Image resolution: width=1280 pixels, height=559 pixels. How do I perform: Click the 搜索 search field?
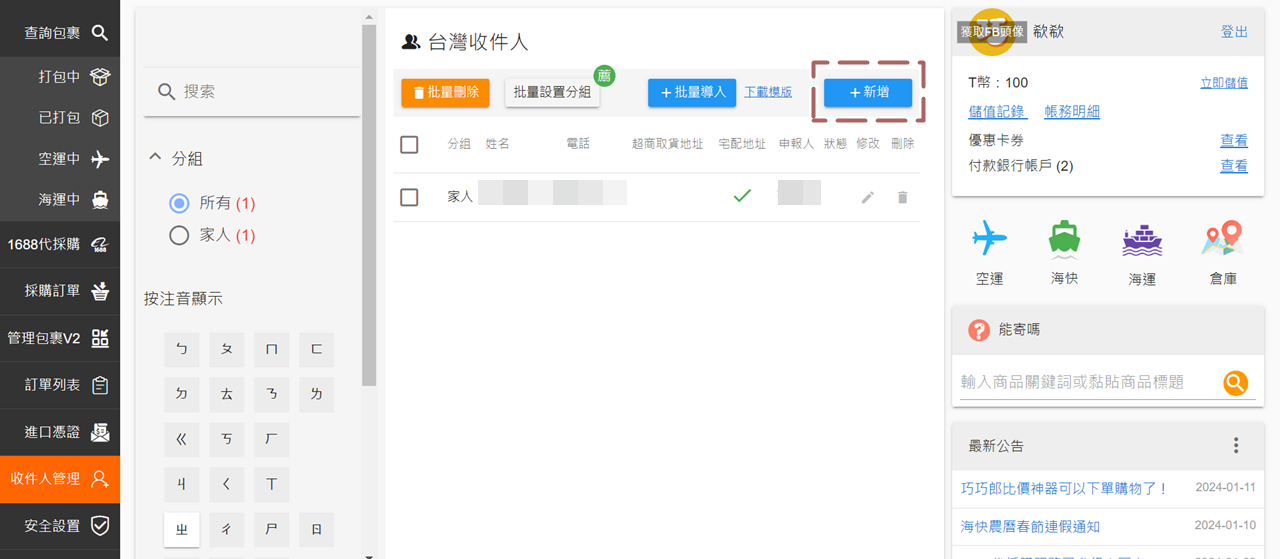coord(252,92)
